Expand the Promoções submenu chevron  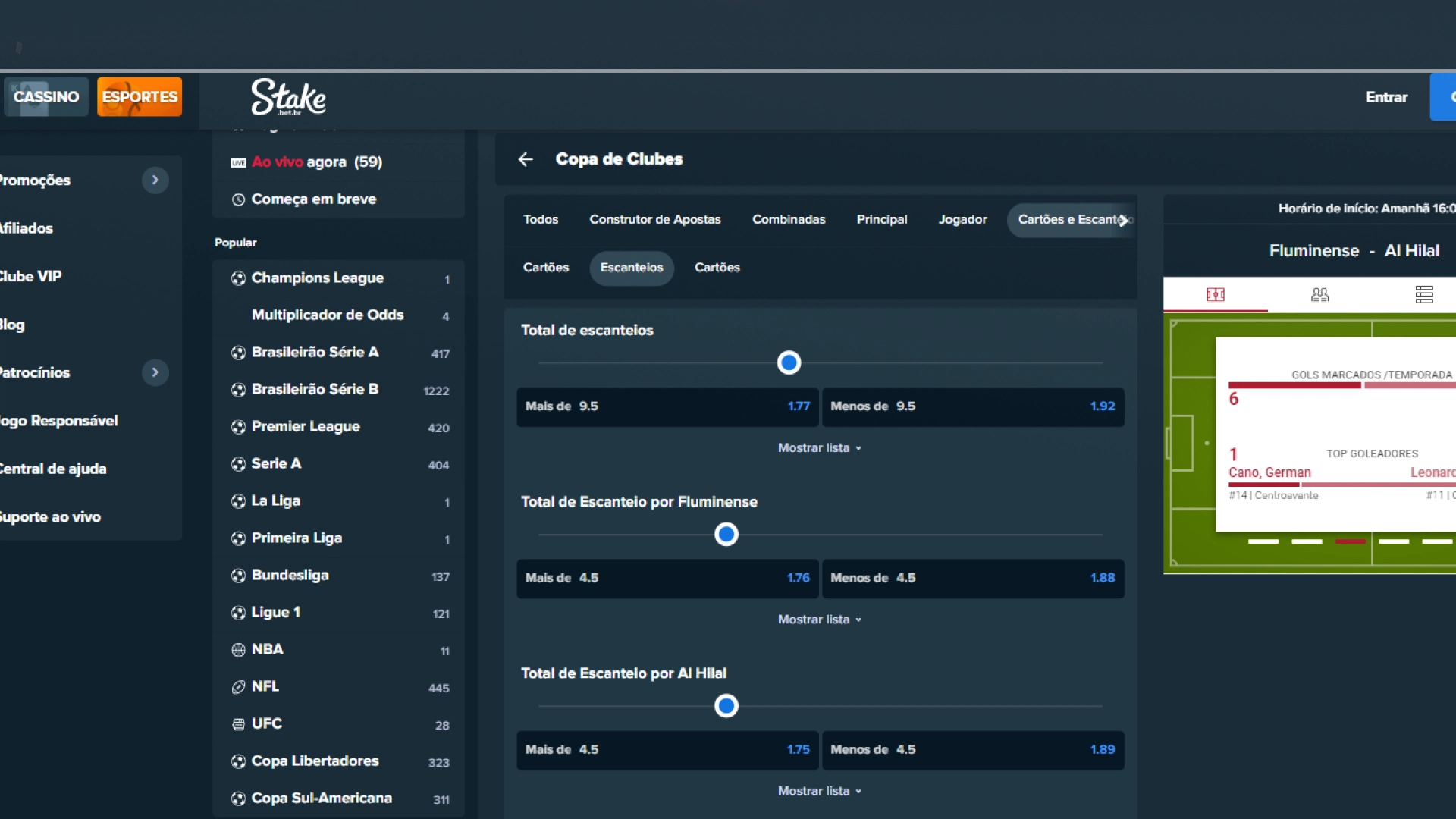[x=155, y=180]
